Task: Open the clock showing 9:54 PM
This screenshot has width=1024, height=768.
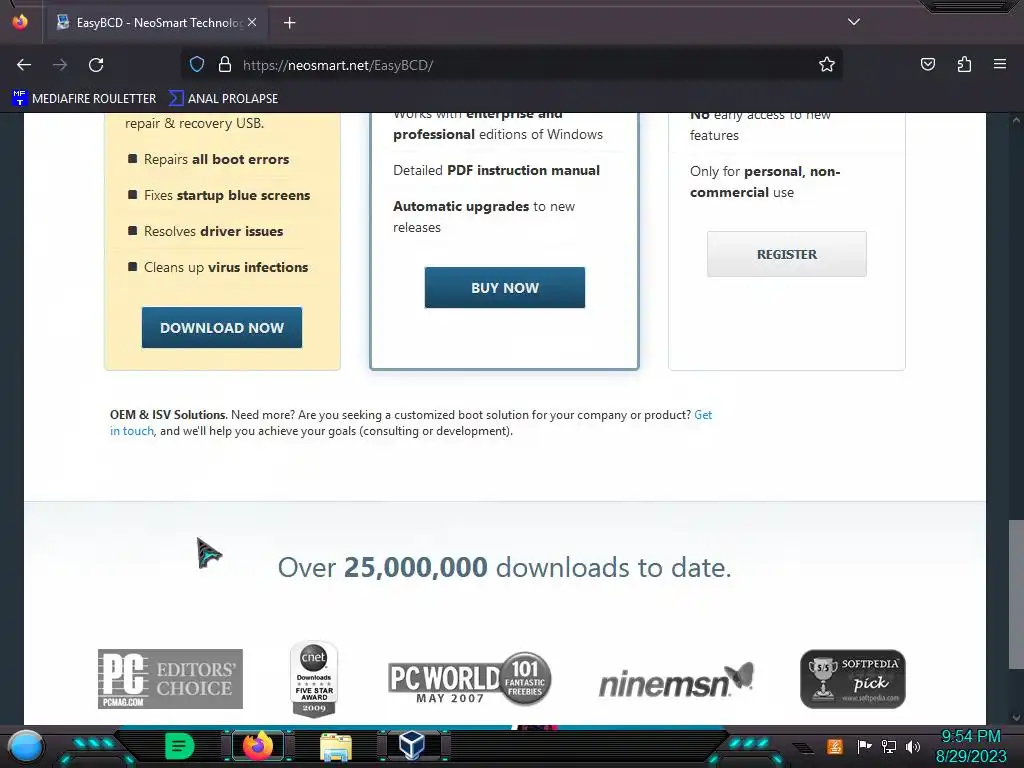Action: tap(971, 746)
